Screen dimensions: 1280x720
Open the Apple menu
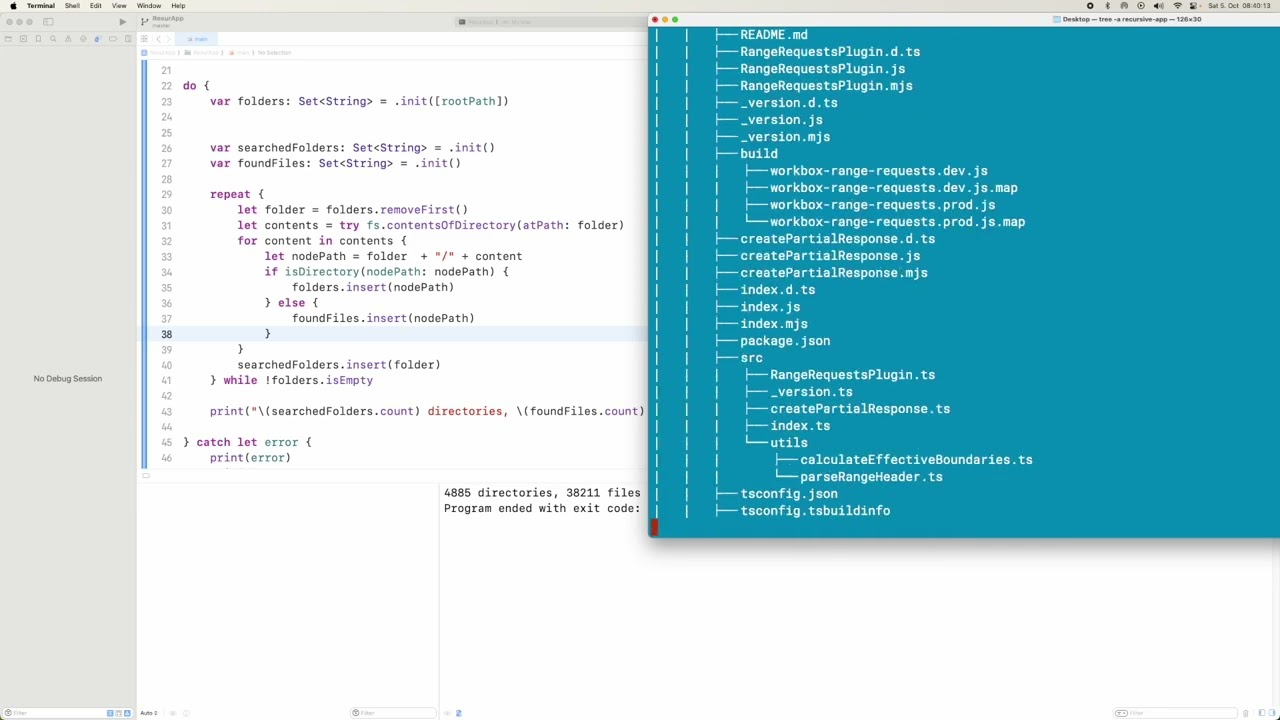(13, 6)
